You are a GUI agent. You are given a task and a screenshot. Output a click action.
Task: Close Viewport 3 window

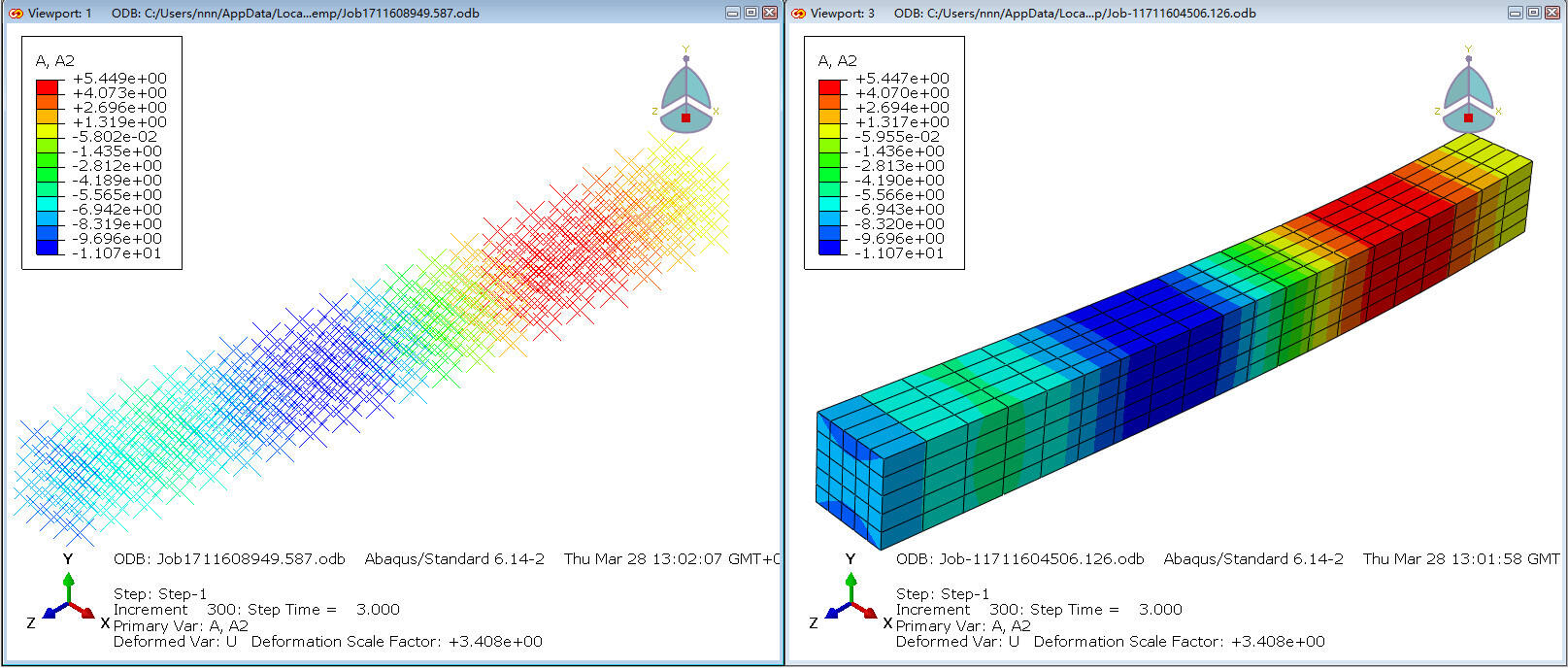tap(1551, 13)
